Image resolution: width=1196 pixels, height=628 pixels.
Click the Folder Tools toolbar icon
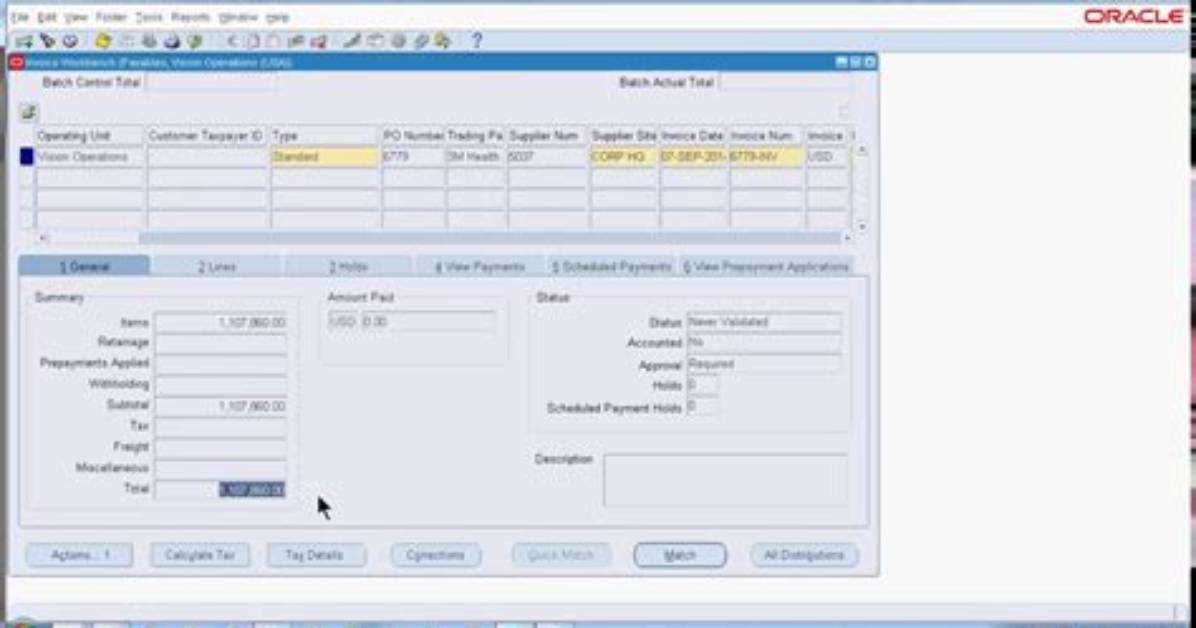click(443, 41)
